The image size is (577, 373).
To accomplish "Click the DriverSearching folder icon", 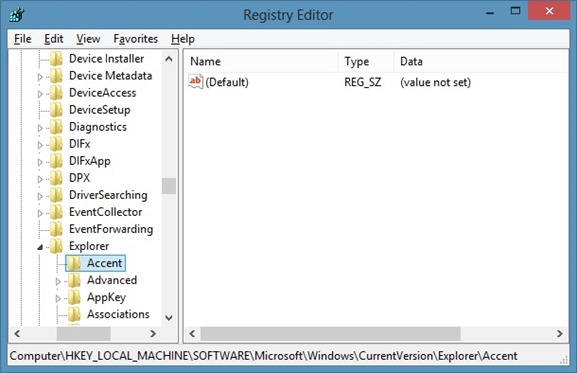I will (x=56, y=195).
